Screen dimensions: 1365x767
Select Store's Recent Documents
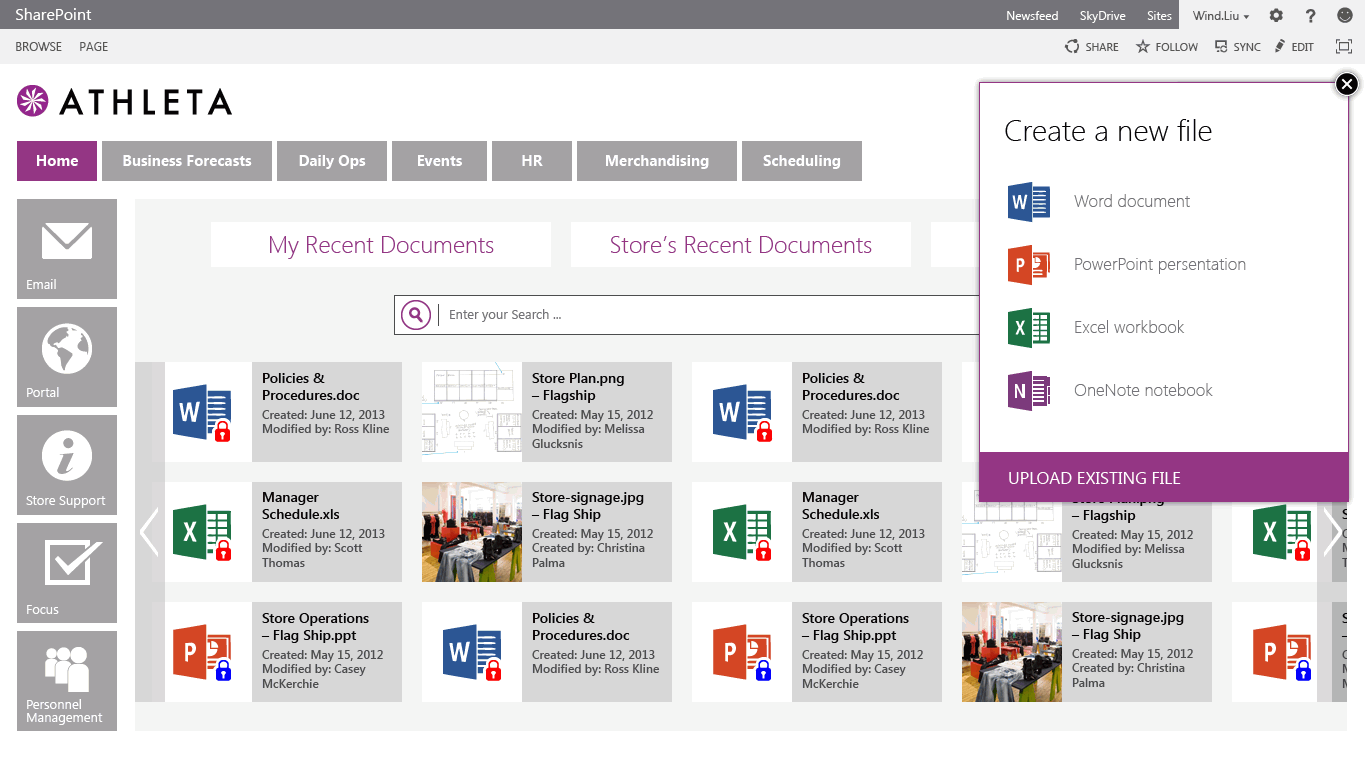coord(741,245)
